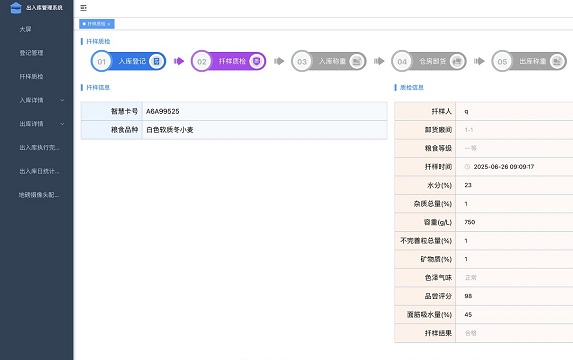Expand the 入库详情 sidebar menu

(x=37, y=100)
